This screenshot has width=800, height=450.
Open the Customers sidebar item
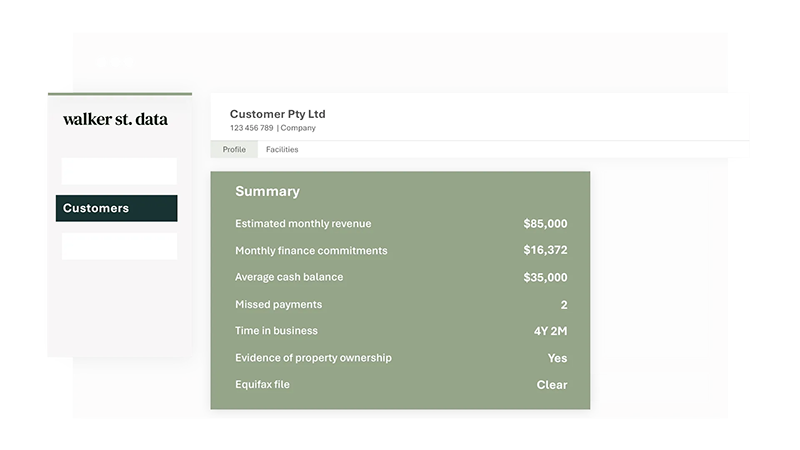click(x=116, y=208)
